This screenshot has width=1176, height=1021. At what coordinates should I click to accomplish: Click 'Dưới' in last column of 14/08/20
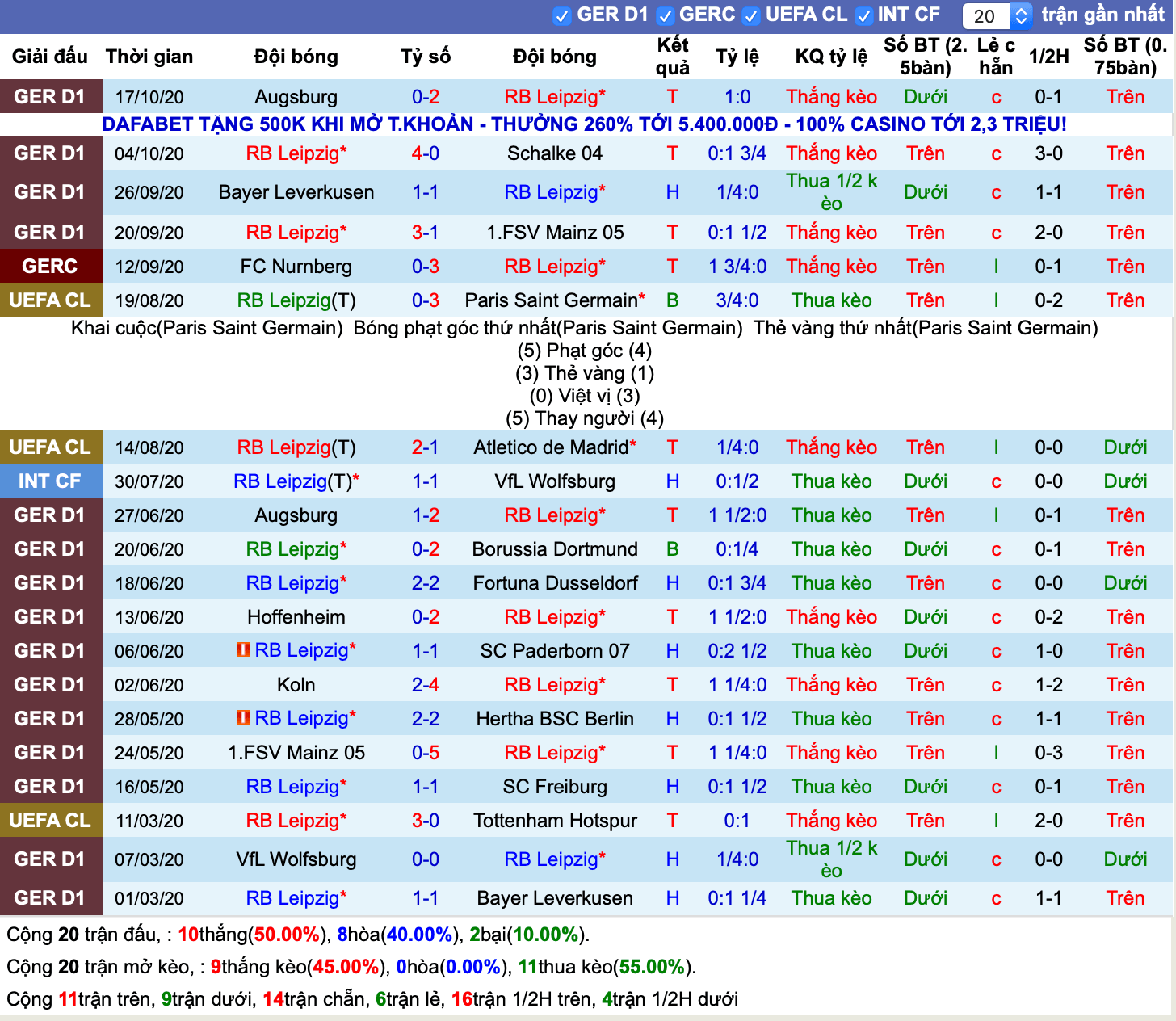click(x=1125, y=447)
